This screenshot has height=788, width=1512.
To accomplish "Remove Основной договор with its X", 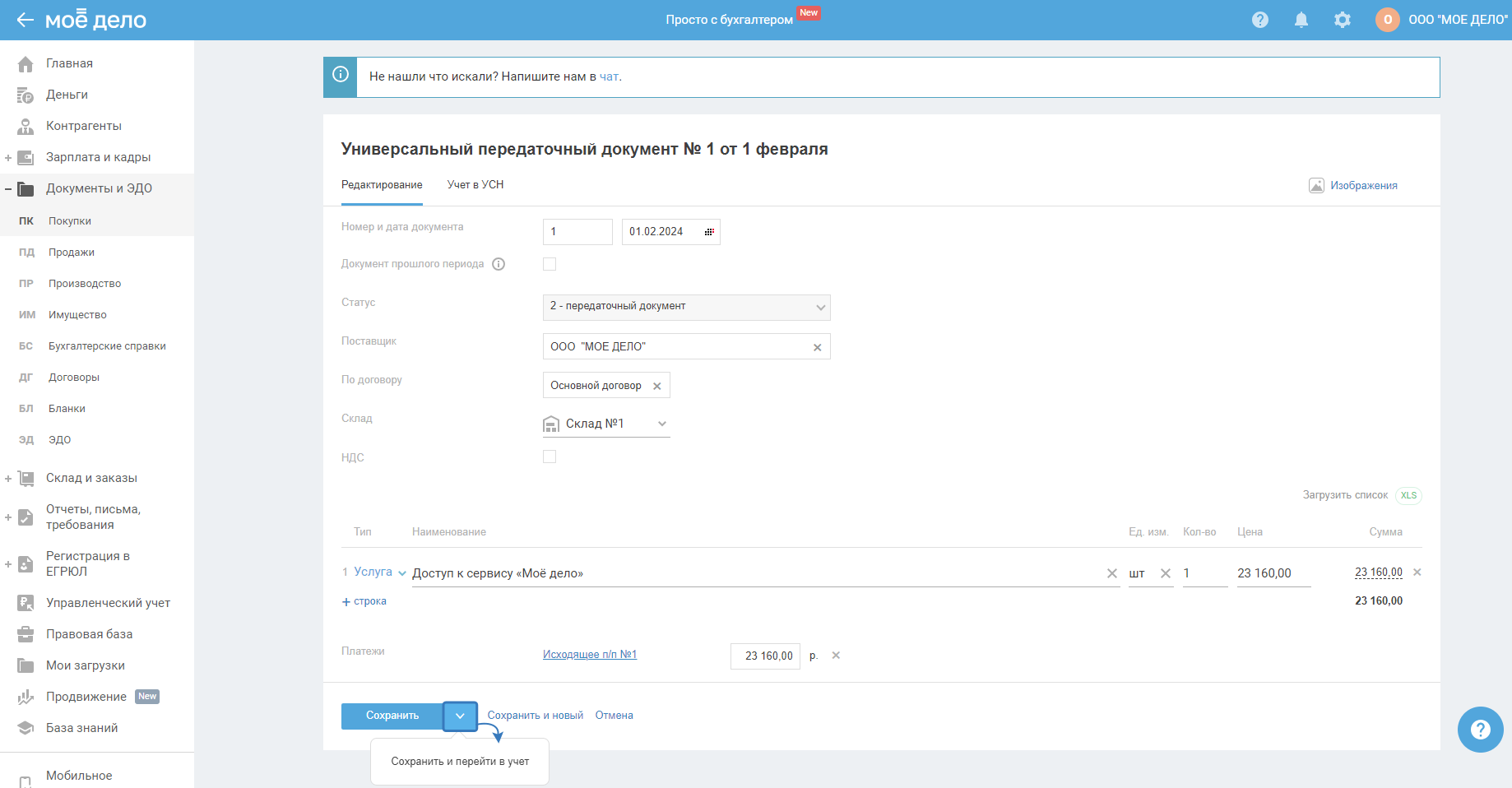I will click(657, 386).
